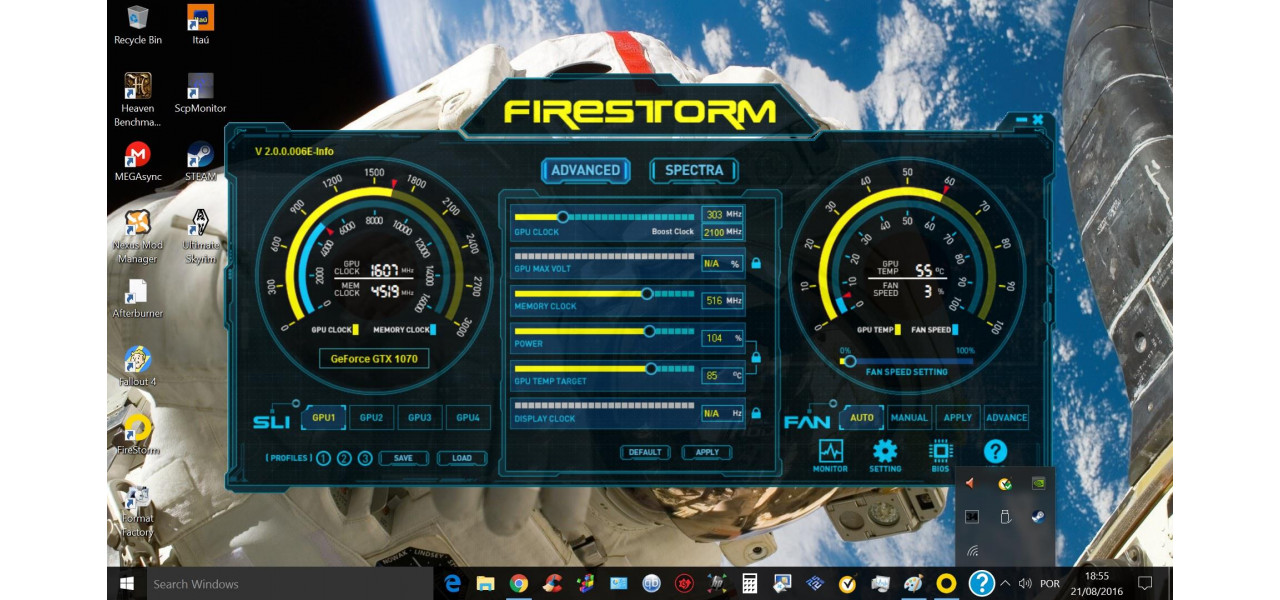Screen dimensions: 1280x600
Task: Open the Recycle Bin desktop icon
Action: pyautogui.click(x=138, y=26)
